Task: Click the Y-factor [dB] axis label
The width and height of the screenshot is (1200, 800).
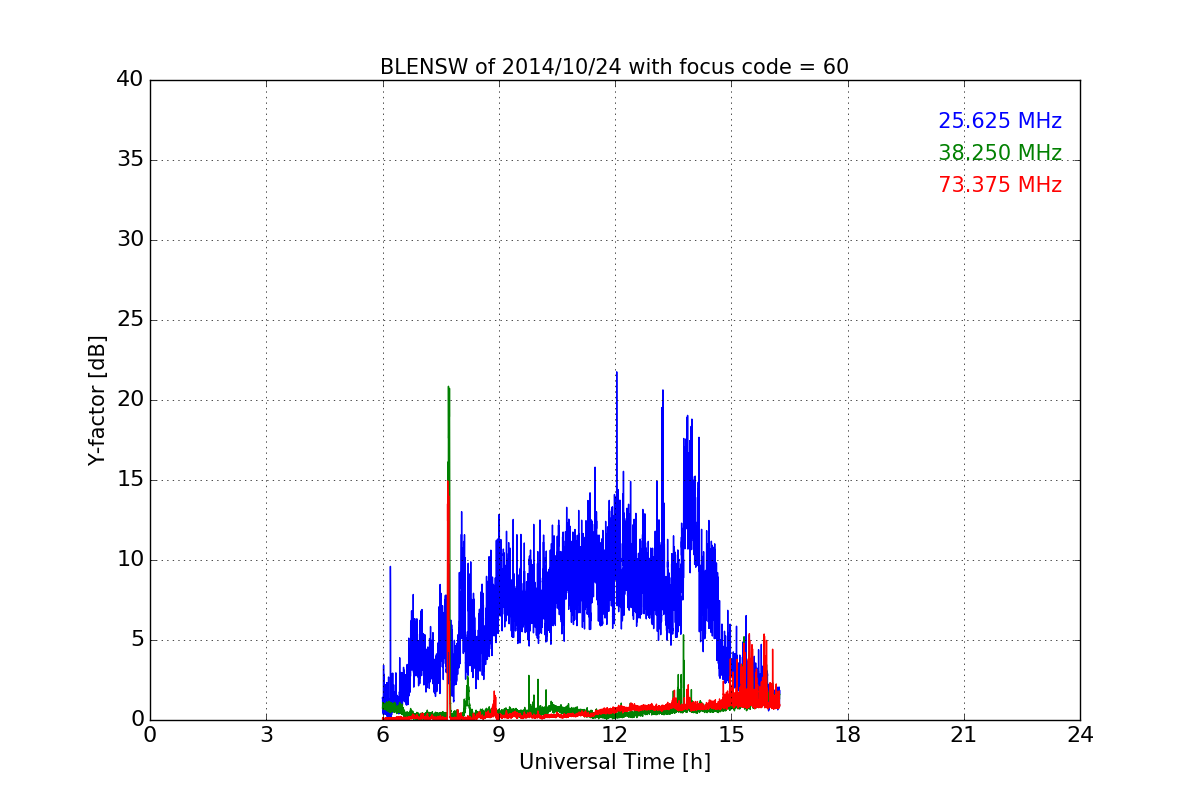Action: 97,400
